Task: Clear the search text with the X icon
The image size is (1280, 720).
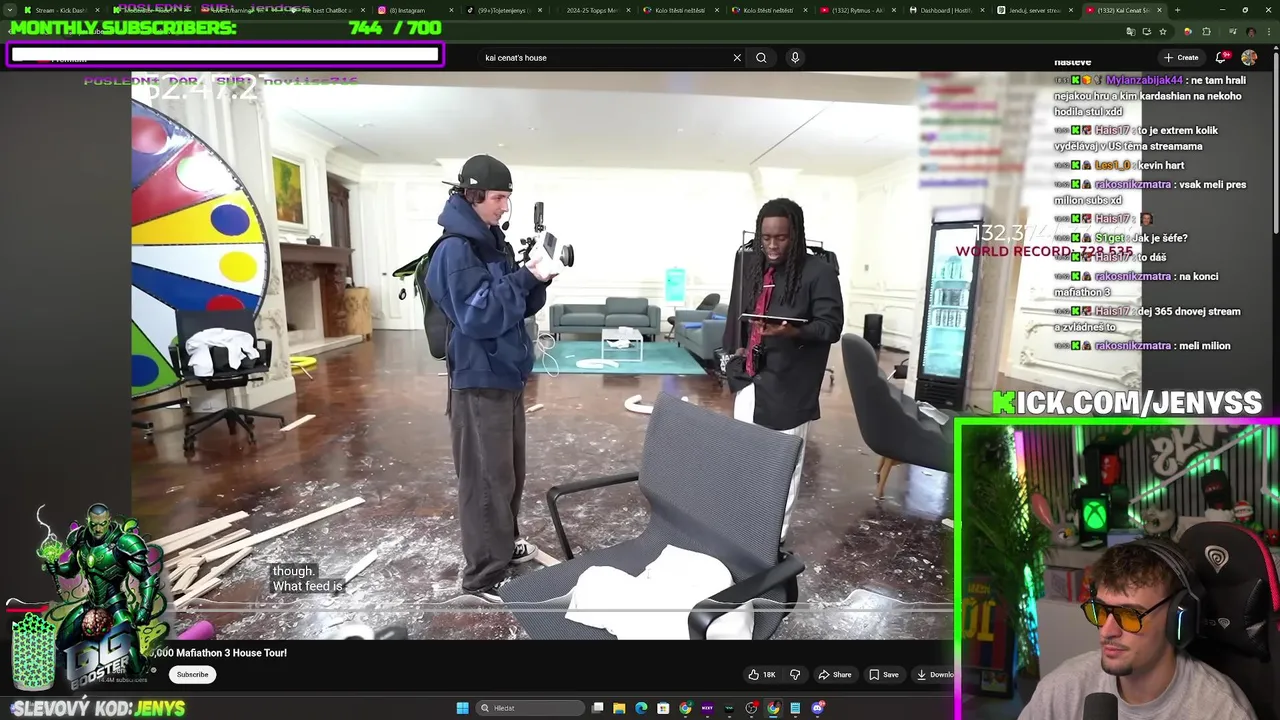Action: [x=737, y=58]
